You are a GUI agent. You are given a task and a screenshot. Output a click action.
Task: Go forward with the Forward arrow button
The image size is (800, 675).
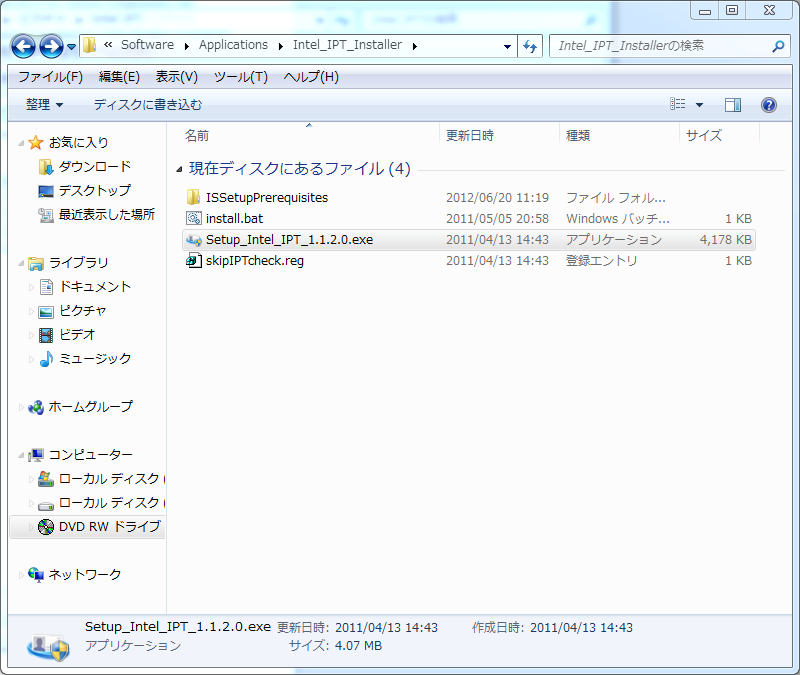point(52,46)
